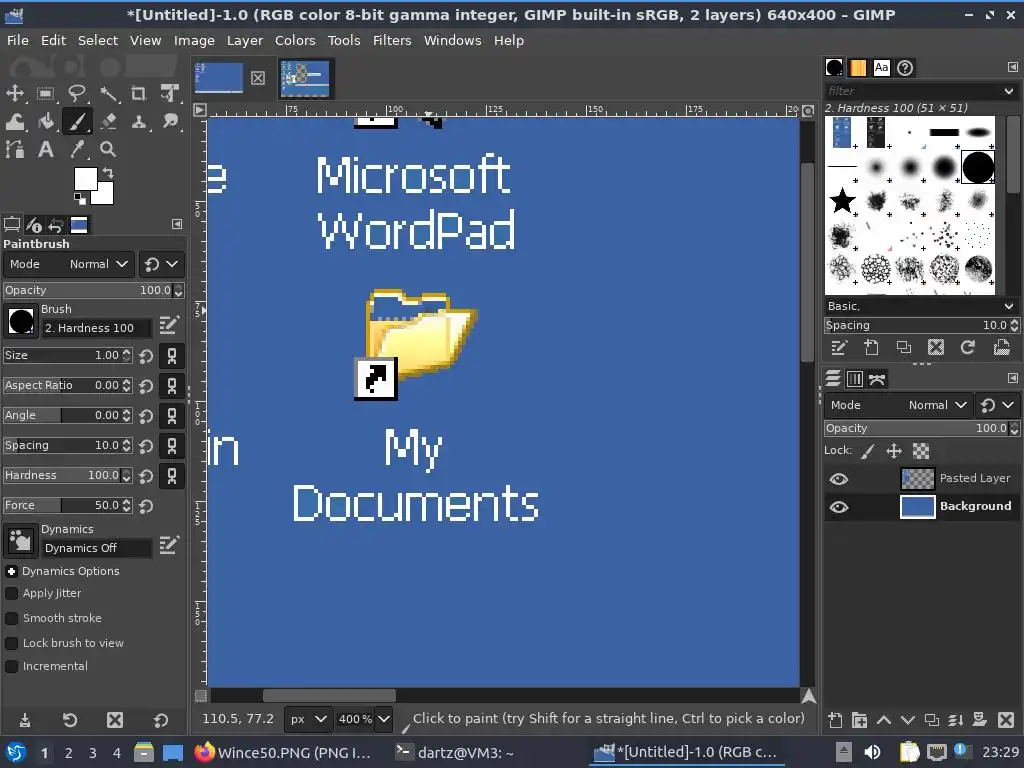The height and width of the screenshot is (768, 1024).
Task: Toggle lock pixels brush icon in Layers
Action: coord(867,451)
